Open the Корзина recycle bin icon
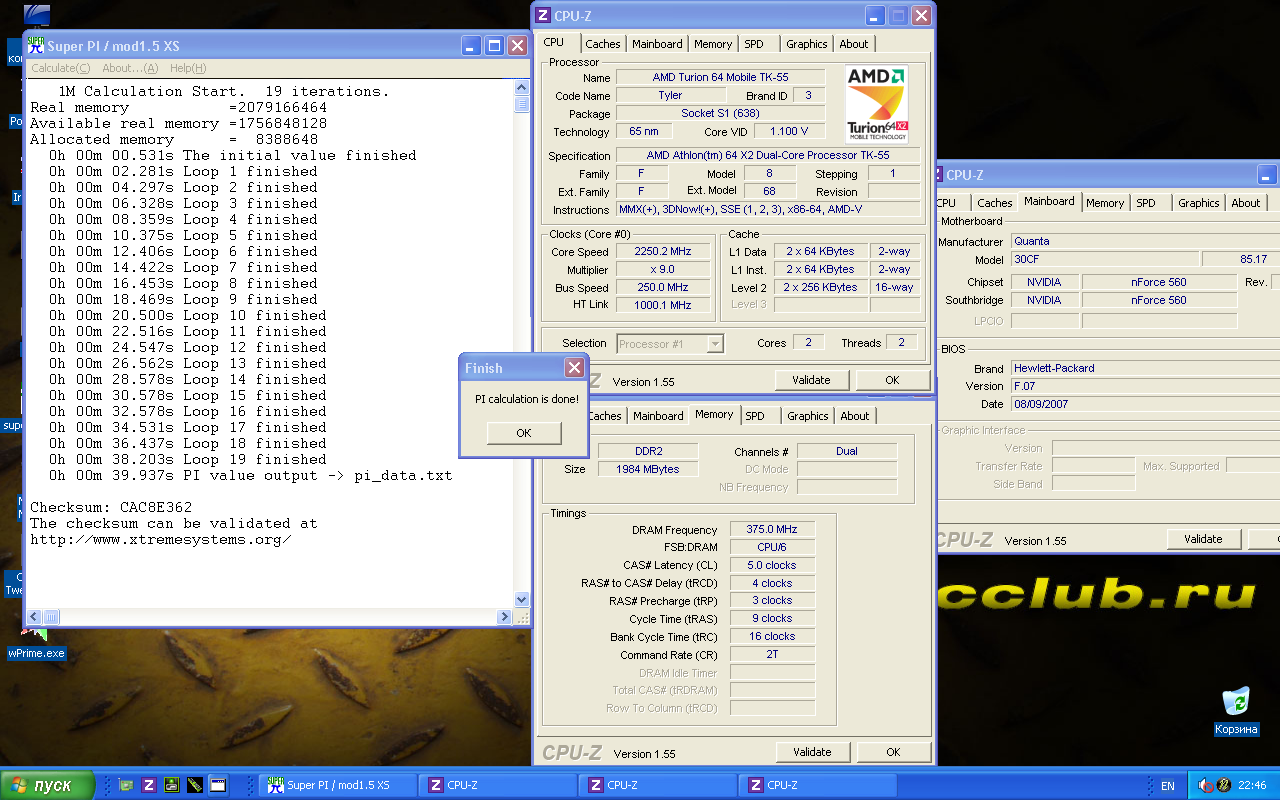The width and height of the screenshot is (1280, 800). 1236,711
